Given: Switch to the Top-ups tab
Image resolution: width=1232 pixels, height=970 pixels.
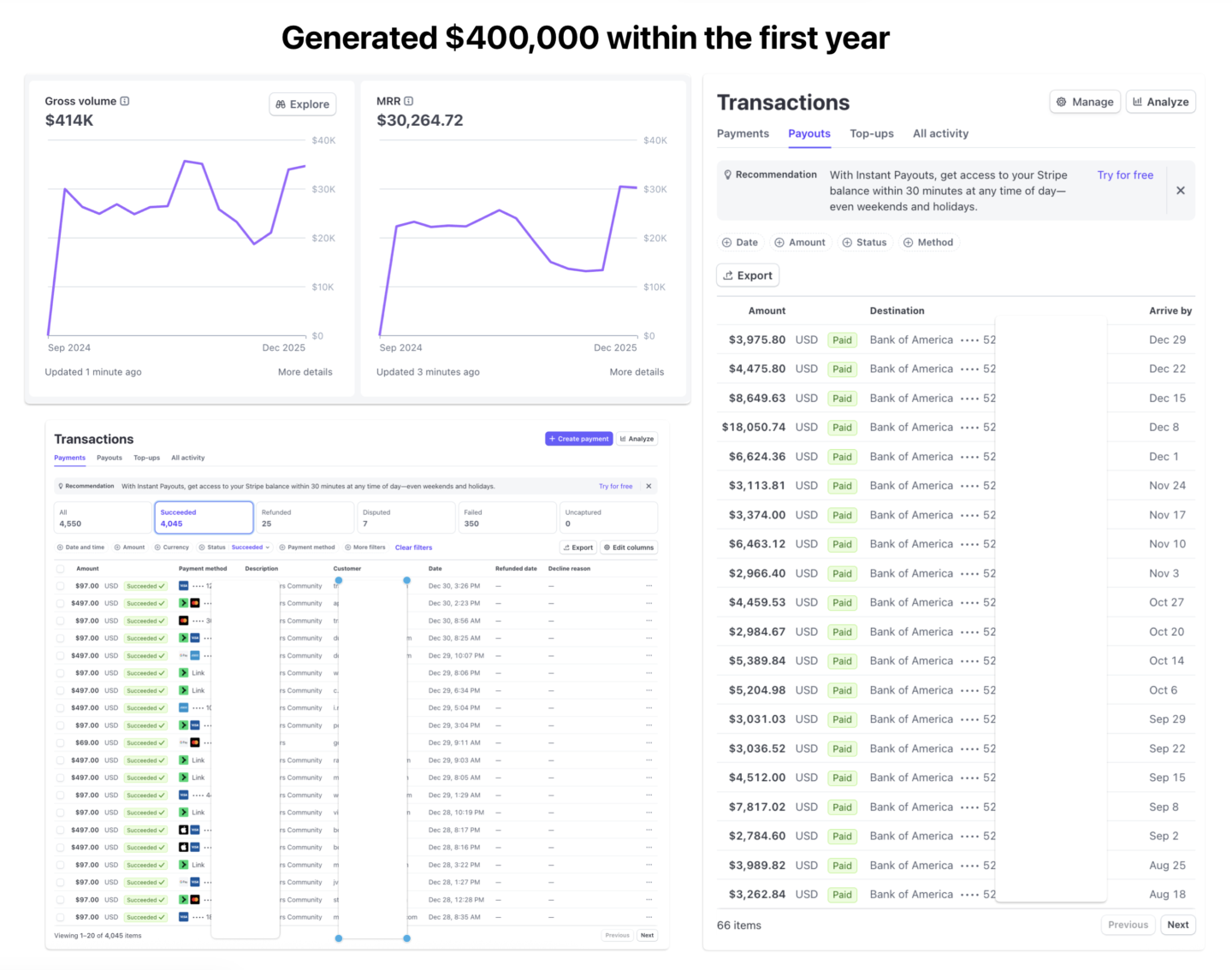Looking at the screenshot, I should tap(872, 133).
